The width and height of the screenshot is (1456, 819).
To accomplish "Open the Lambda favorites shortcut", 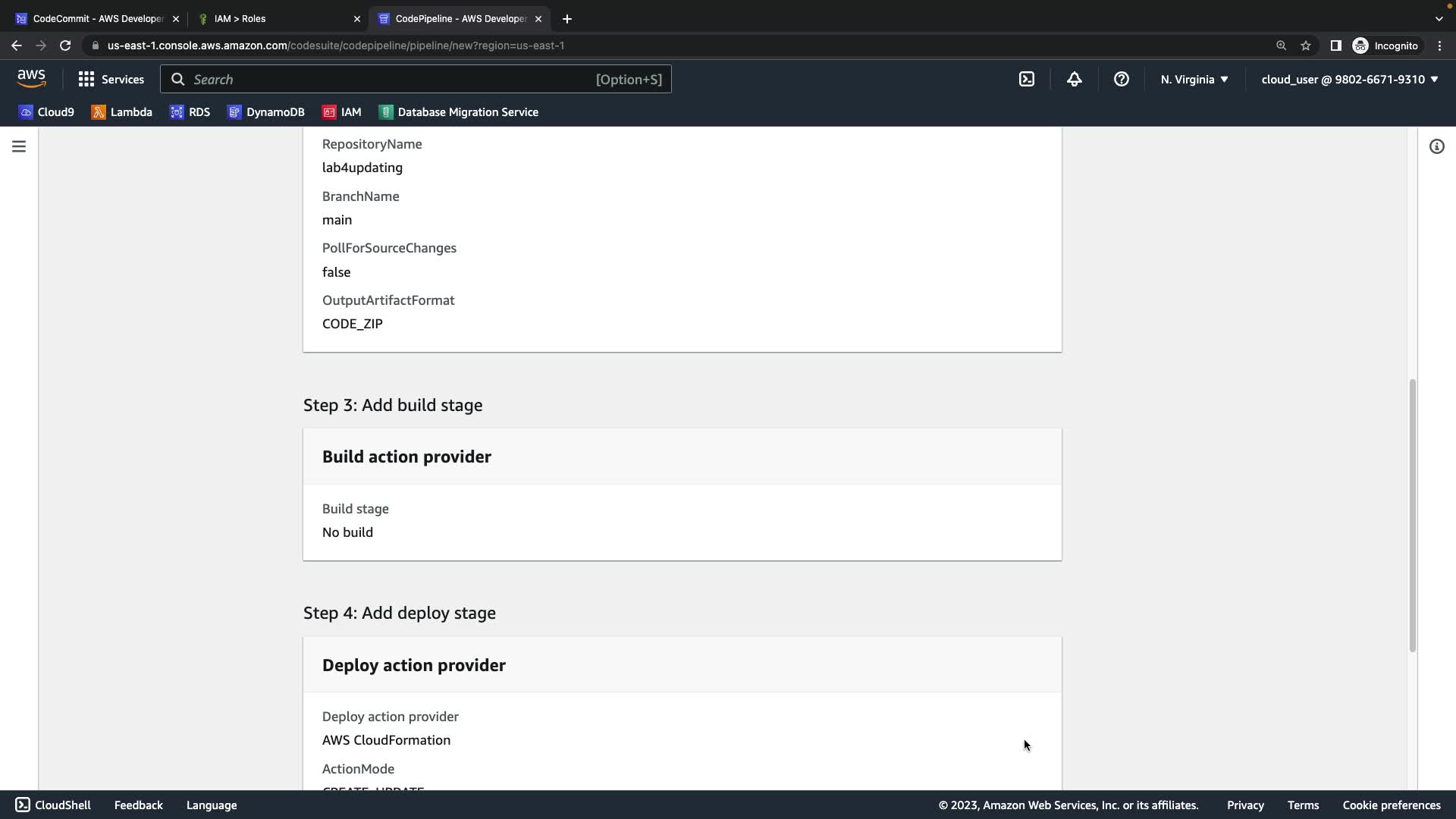I will click(x=121, y=112).
